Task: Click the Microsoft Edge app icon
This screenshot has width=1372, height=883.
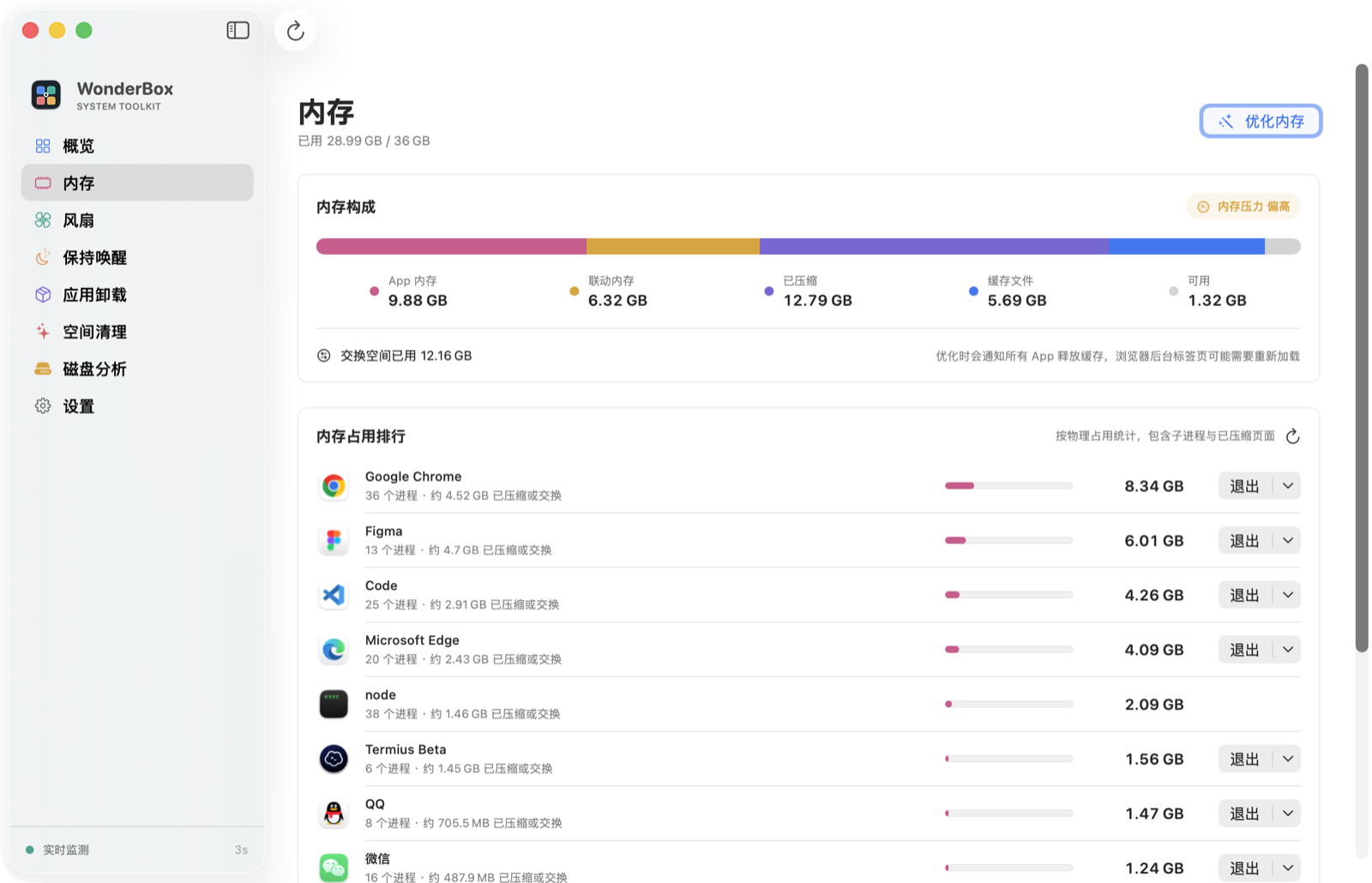Action: click(x=334, y=650)
